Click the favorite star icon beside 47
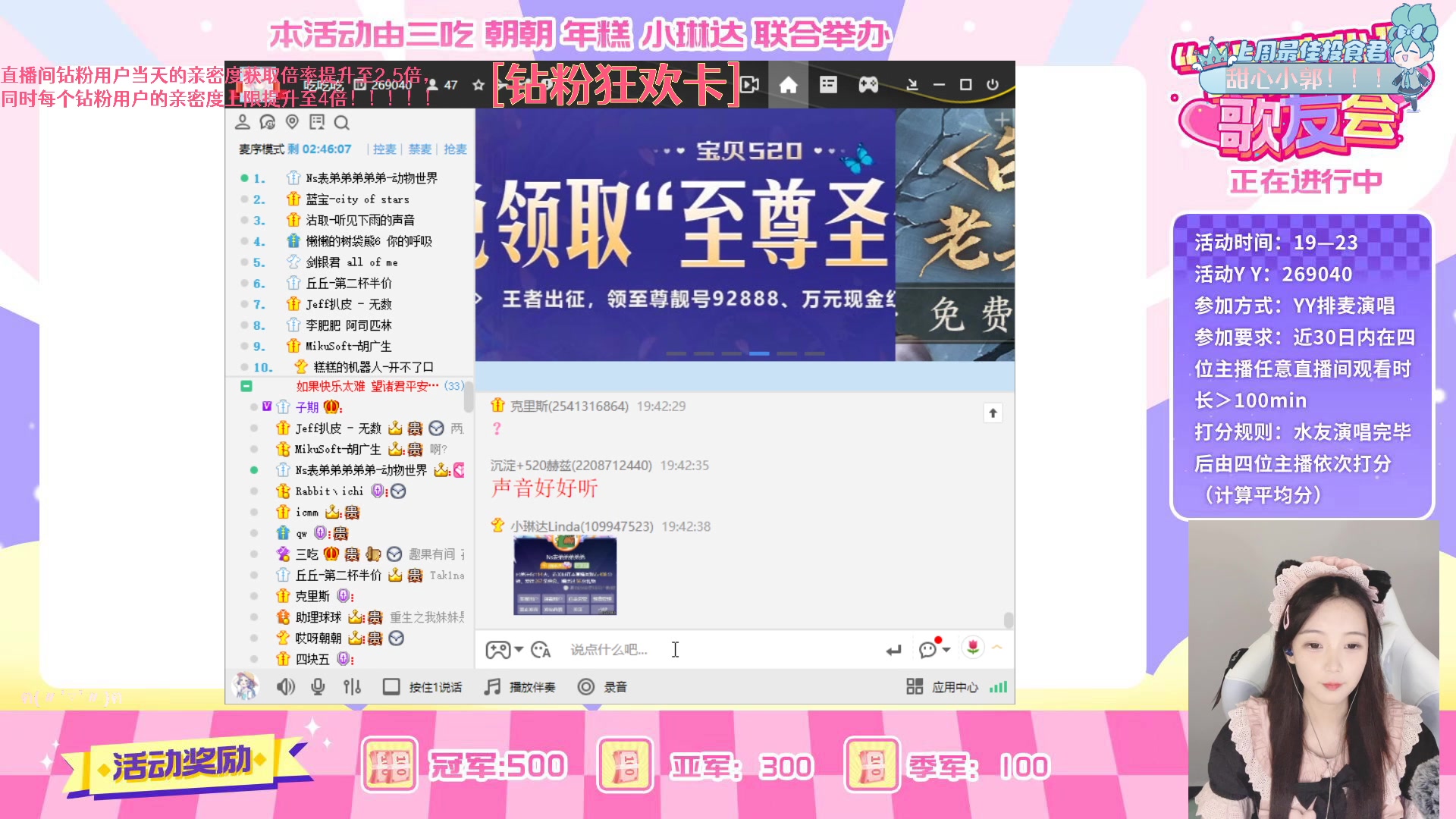 (x=478, y=85)
